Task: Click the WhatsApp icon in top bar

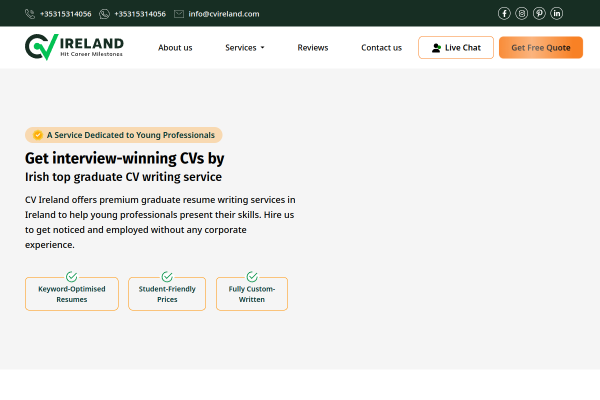Action: click(x=104, y=14)
